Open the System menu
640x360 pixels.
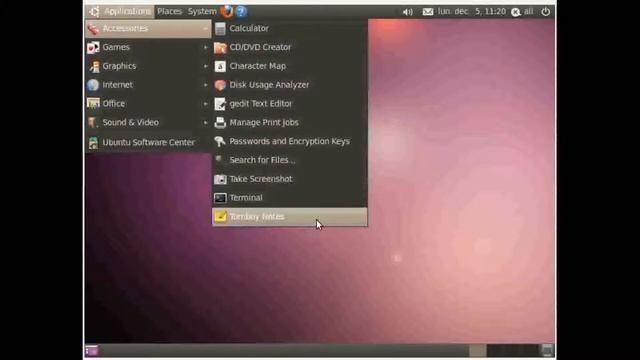(x=202, y=11)
